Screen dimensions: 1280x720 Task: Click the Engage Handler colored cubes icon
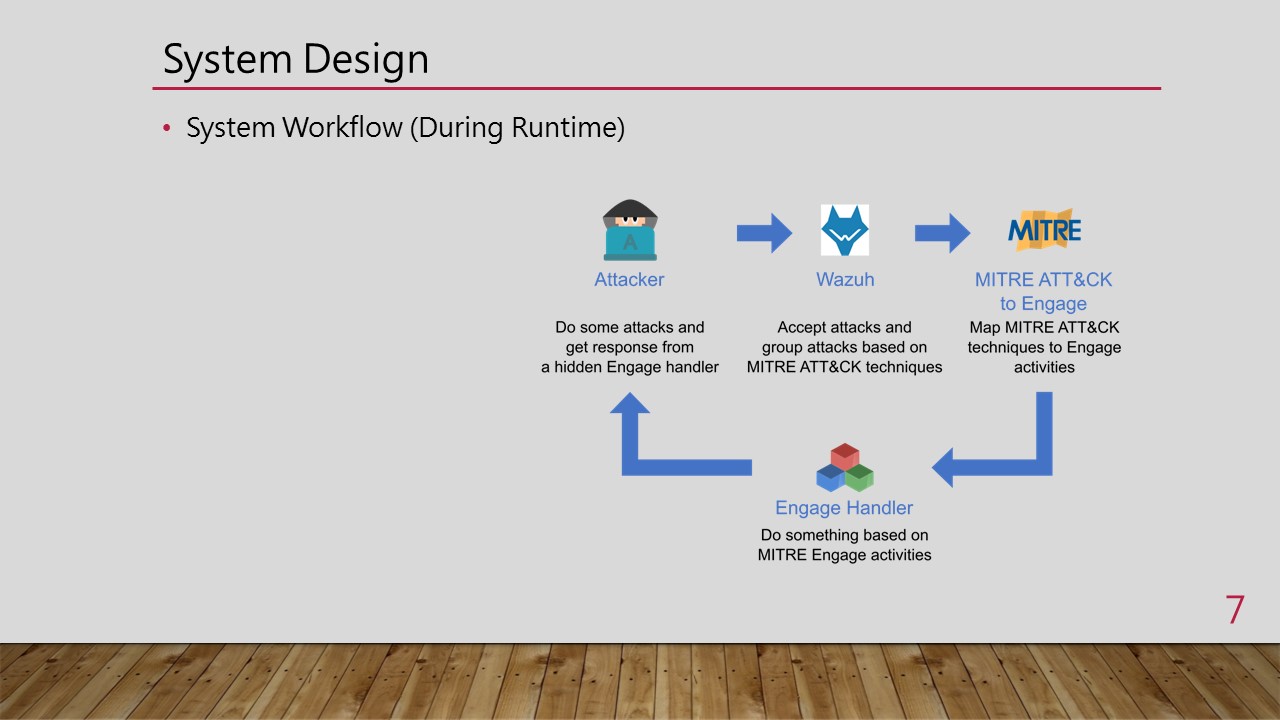(x=845, y=468)
